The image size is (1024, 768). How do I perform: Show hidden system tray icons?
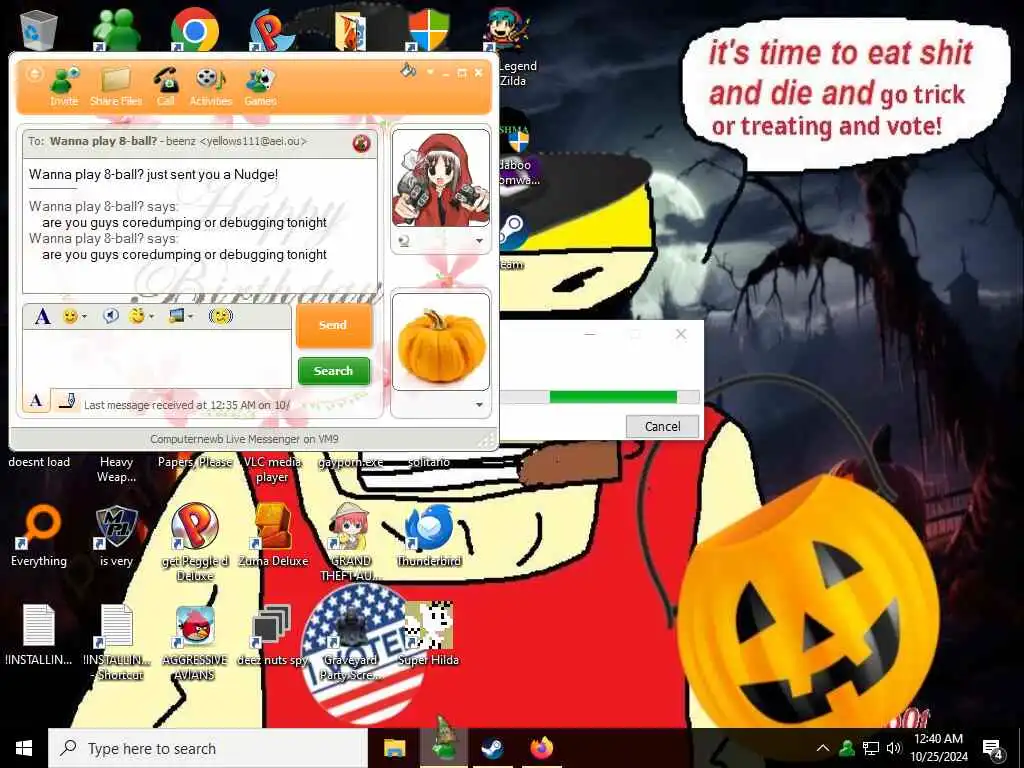point(823,748)
